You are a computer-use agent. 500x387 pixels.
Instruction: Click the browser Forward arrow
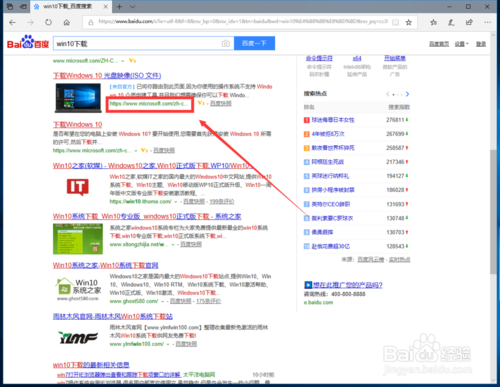30,22
